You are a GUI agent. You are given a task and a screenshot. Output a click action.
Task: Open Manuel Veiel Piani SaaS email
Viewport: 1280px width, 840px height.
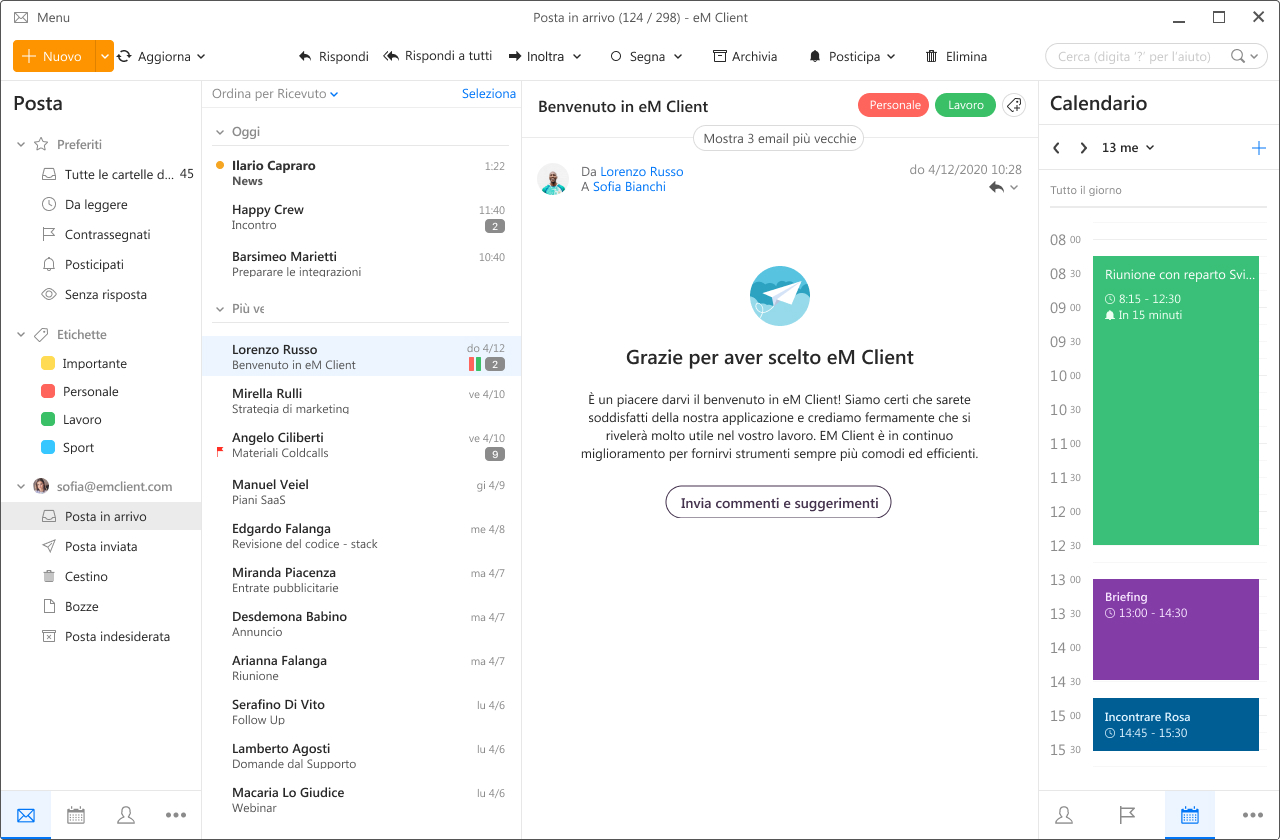tap(361, 491)
